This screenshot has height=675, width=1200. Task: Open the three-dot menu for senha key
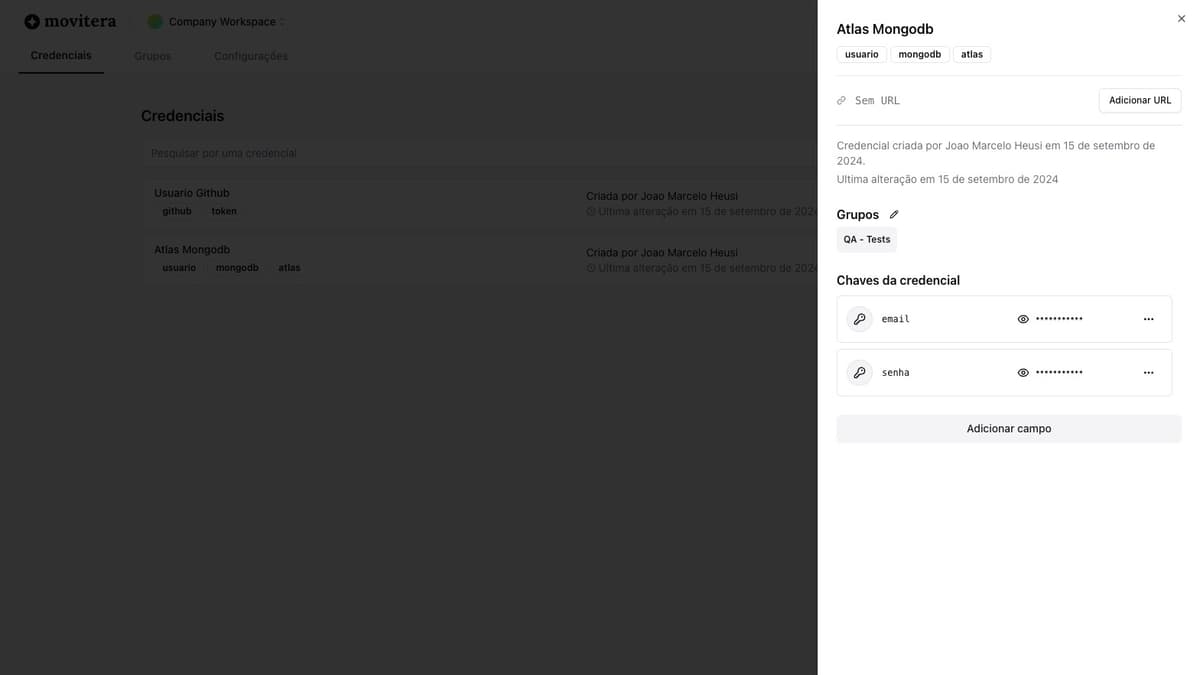[x=1148, y=372]
